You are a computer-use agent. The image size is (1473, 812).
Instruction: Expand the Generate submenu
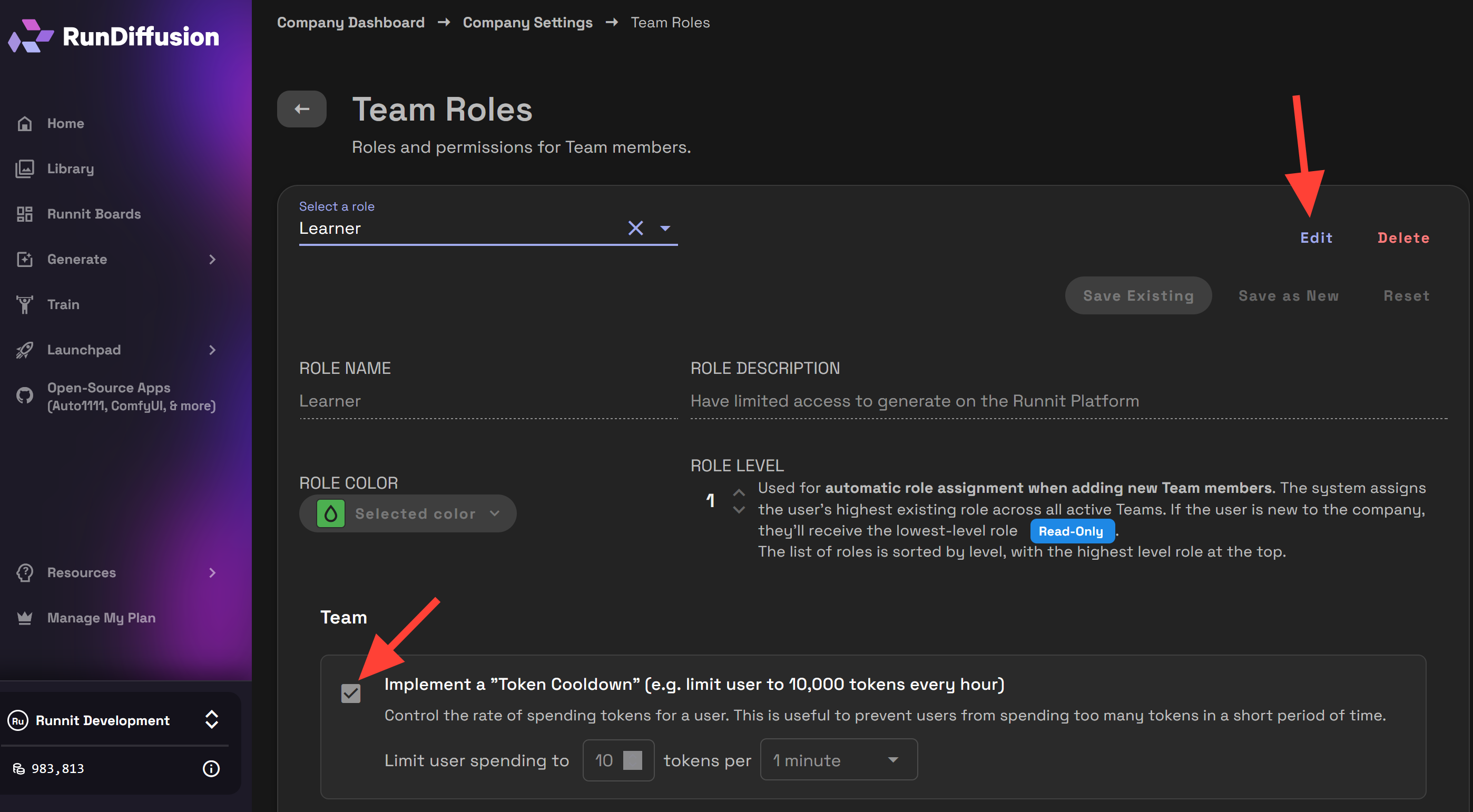(x=212, y=260)
